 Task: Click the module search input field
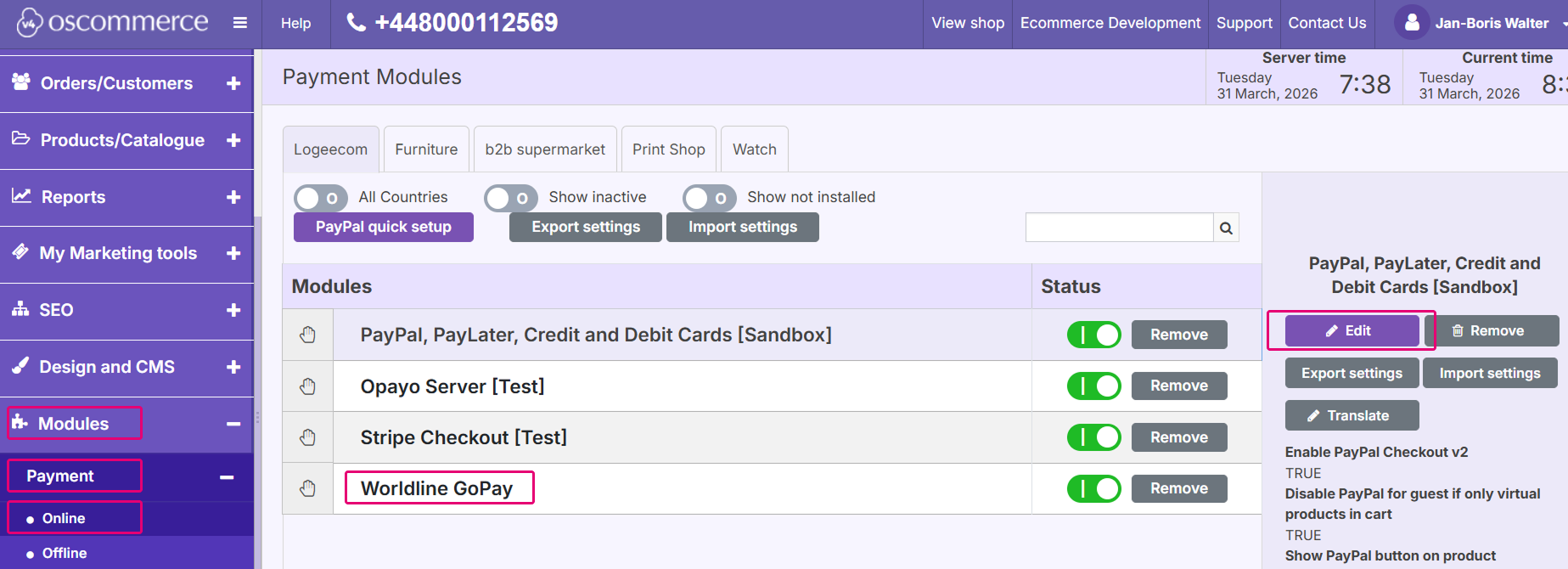pos(1119,227)
